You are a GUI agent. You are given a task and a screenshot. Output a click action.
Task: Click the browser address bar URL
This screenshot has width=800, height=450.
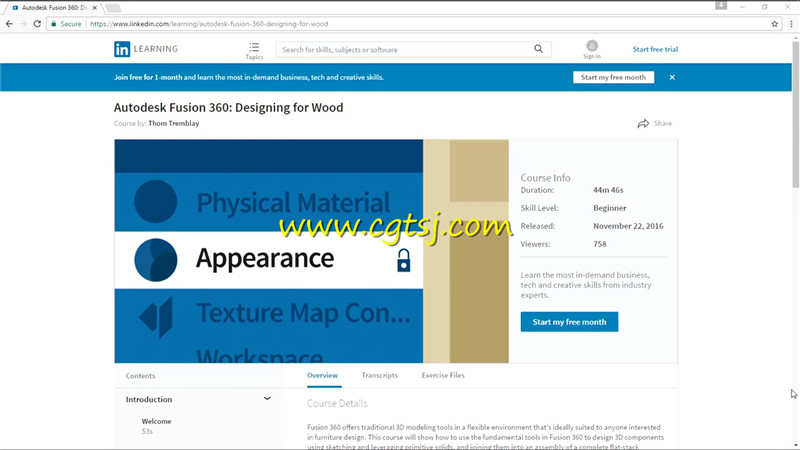[x=209, y=23]
